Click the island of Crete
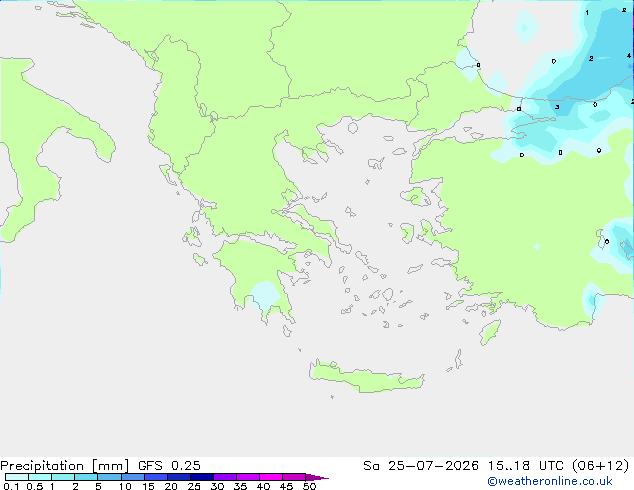 click(366, 377)
